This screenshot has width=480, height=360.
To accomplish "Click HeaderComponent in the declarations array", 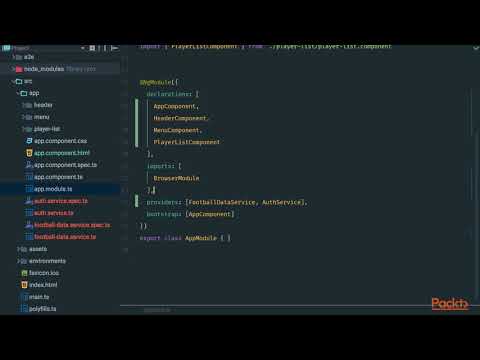I will click(180, 118).
